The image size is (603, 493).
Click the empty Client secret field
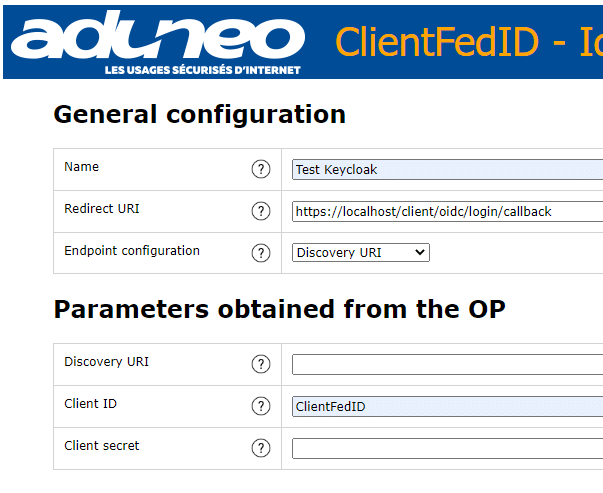[447, 448]
